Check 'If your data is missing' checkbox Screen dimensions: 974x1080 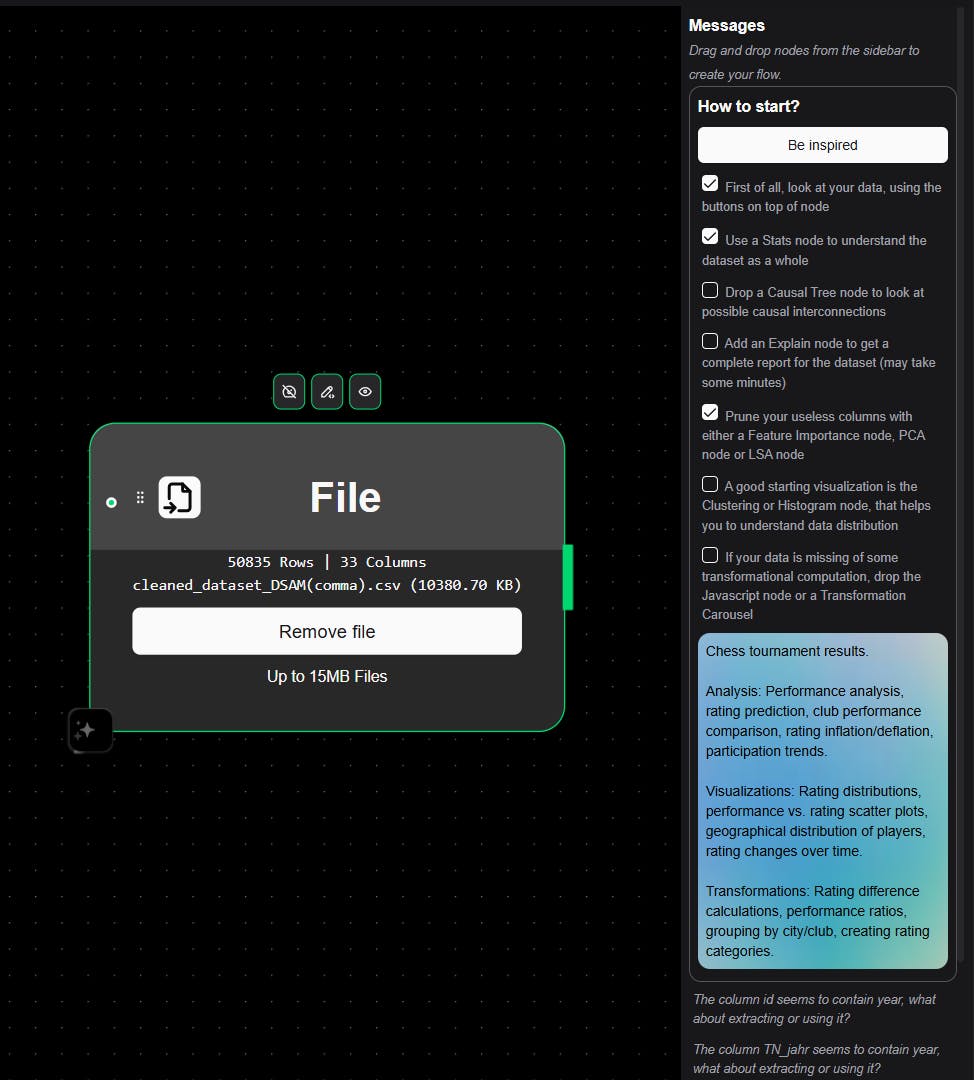pyautogui.click(x=710, y=555)
